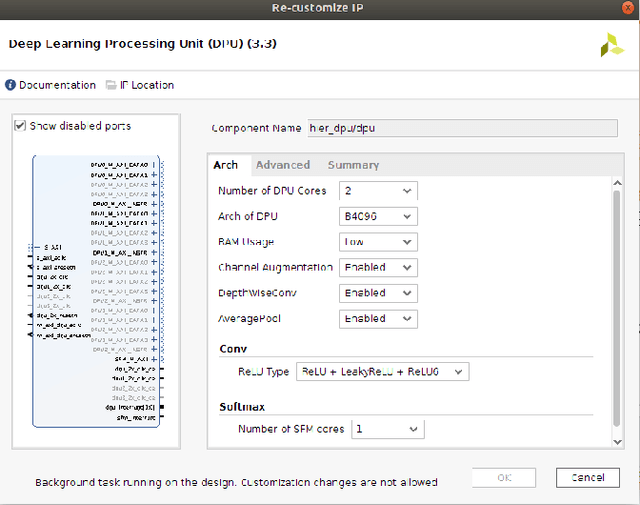Open the DepthWiseConv dropdown
640x505 pixels.
(379, 293)
